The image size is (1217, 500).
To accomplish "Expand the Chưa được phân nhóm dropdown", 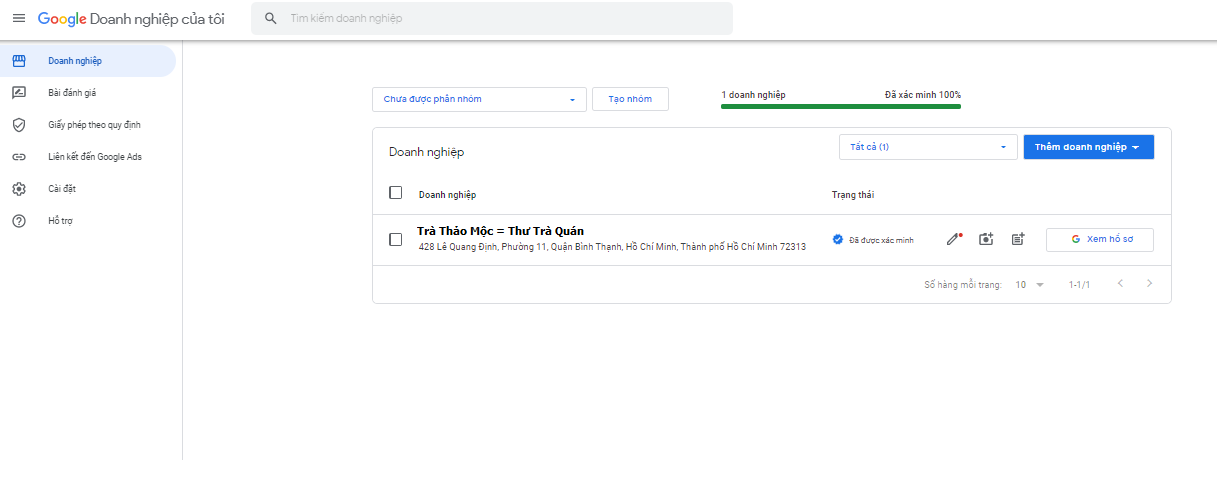I will pyautogui.click(x=479, y=99).
